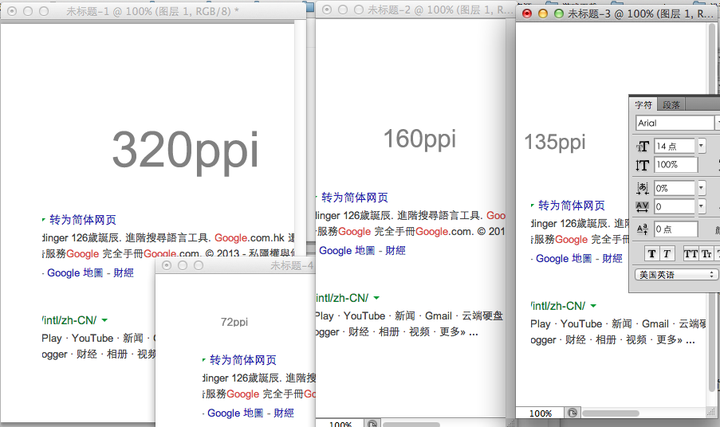
Task: Toggle All Caps (TT) button
Action: pos(691,253)
